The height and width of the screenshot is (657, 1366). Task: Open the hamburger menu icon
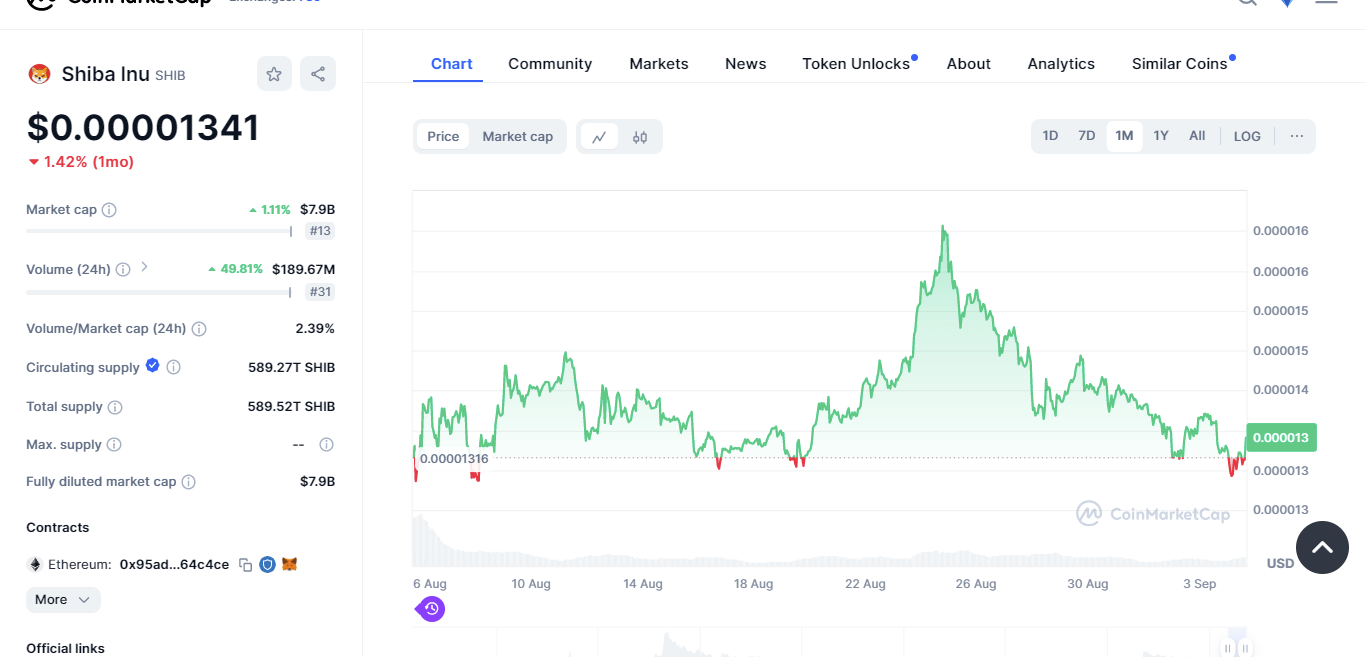pyautogui.click(x=1326, y=3)
